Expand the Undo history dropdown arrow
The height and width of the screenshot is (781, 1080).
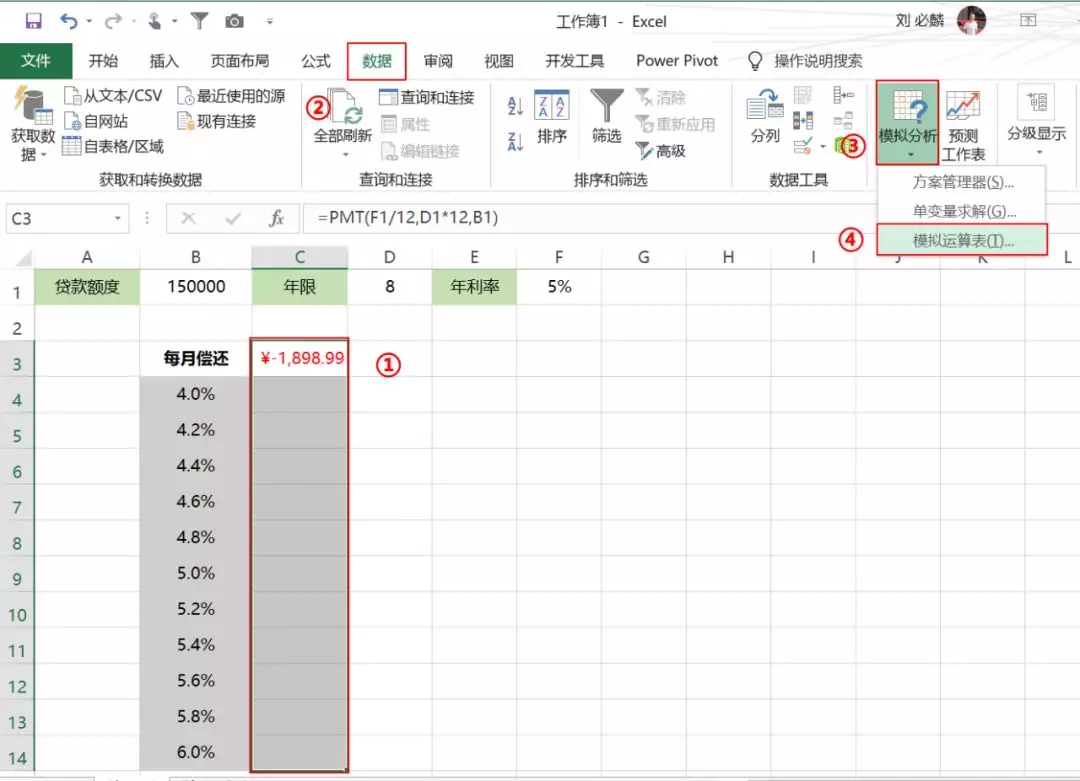(89, 22)
